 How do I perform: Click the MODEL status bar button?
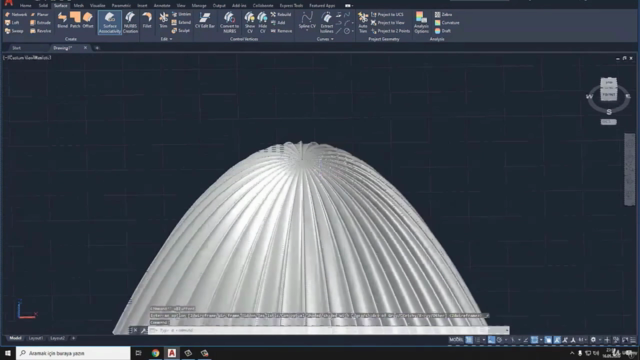pos(456,340)
